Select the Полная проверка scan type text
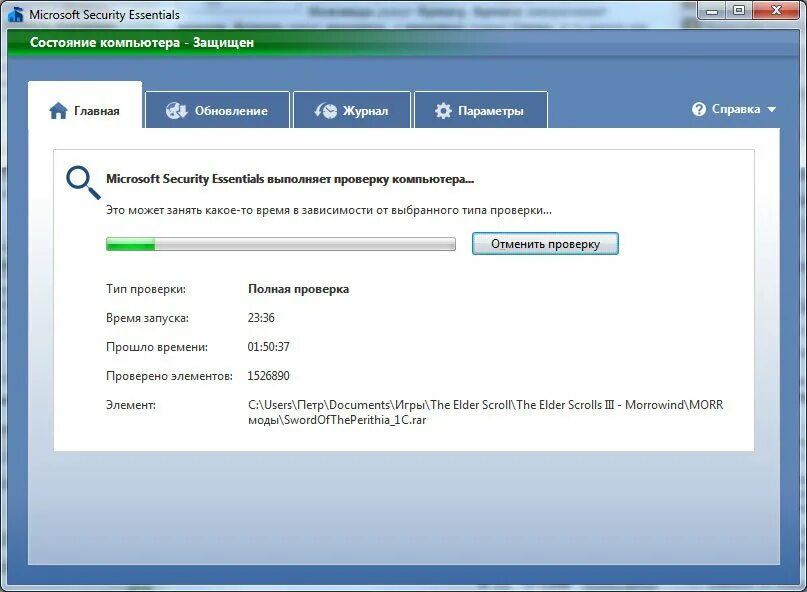The image size is (807, 592). point(297,288)
